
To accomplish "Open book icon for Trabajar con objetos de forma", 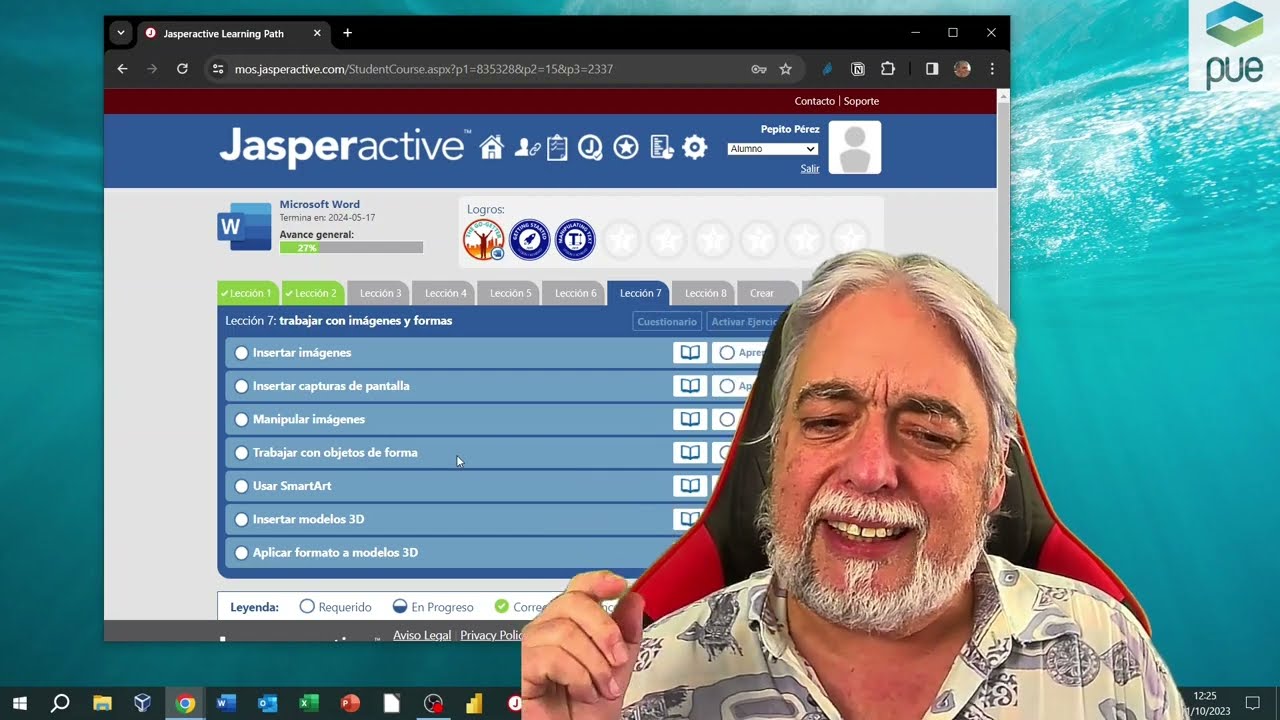I will point(690,452).
